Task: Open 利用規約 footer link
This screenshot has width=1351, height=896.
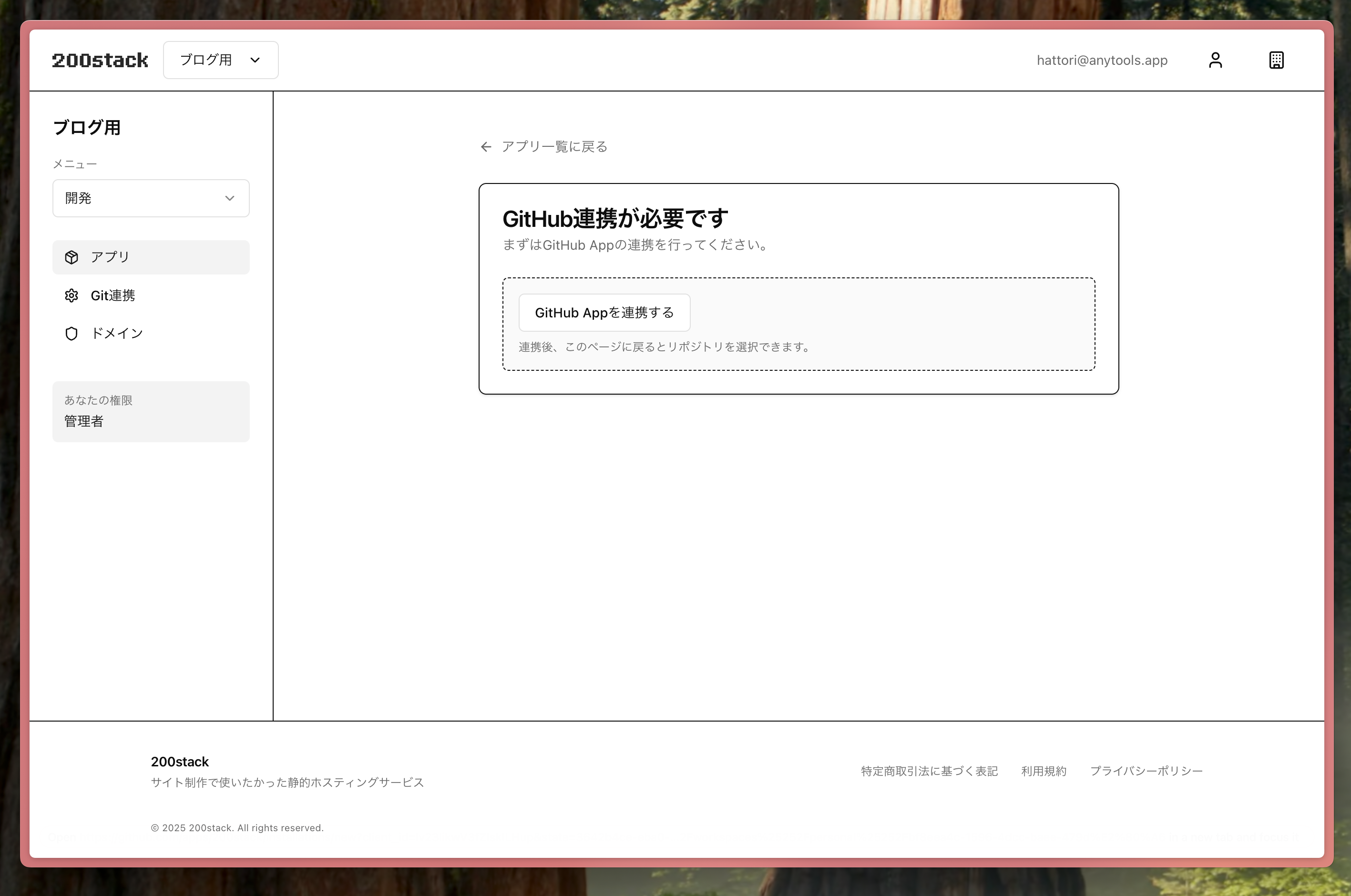Action: 1044,771
